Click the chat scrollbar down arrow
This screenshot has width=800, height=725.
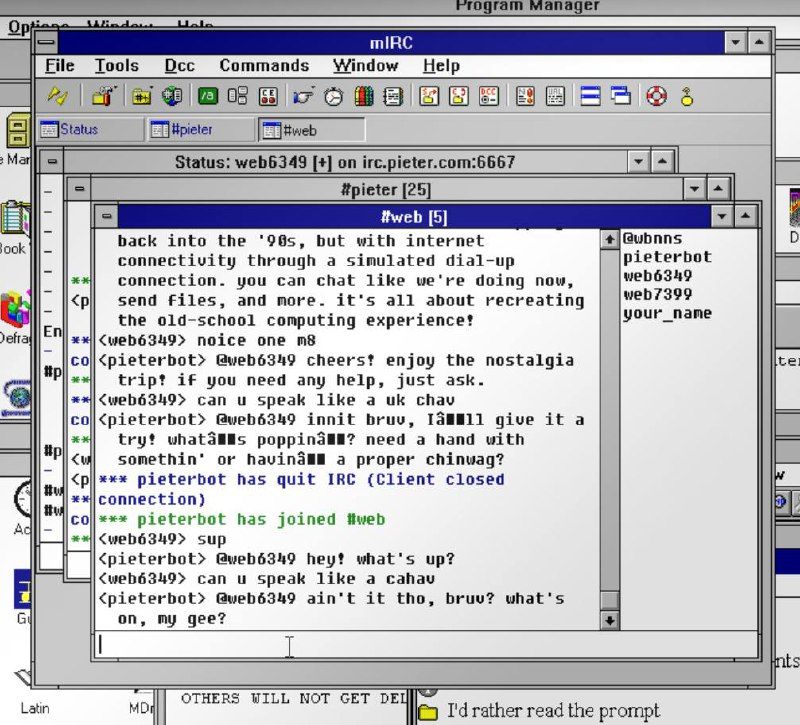tap(609, 620)
